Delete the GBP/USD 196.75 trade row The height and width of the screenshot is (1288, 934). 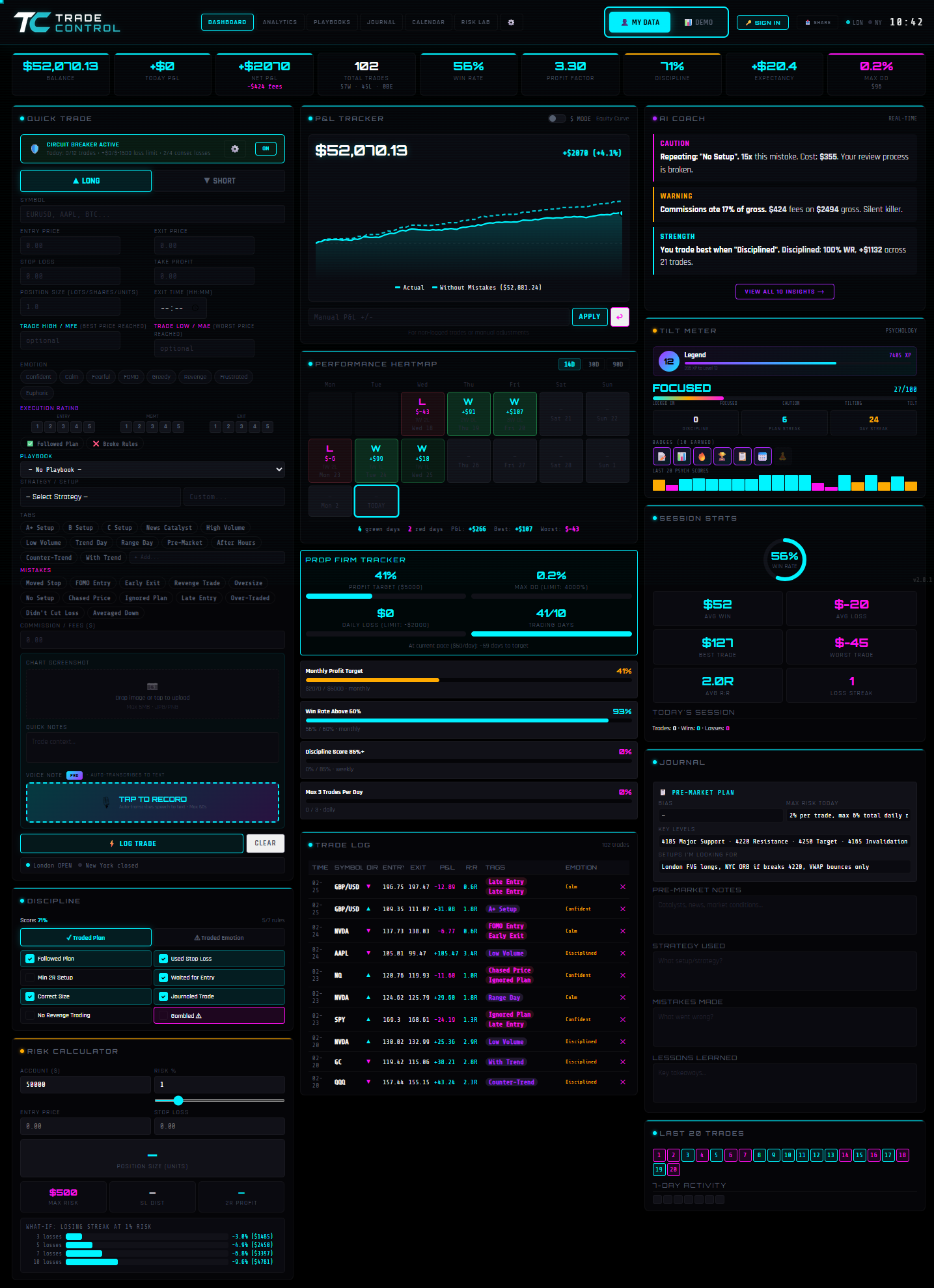(623, 886)
